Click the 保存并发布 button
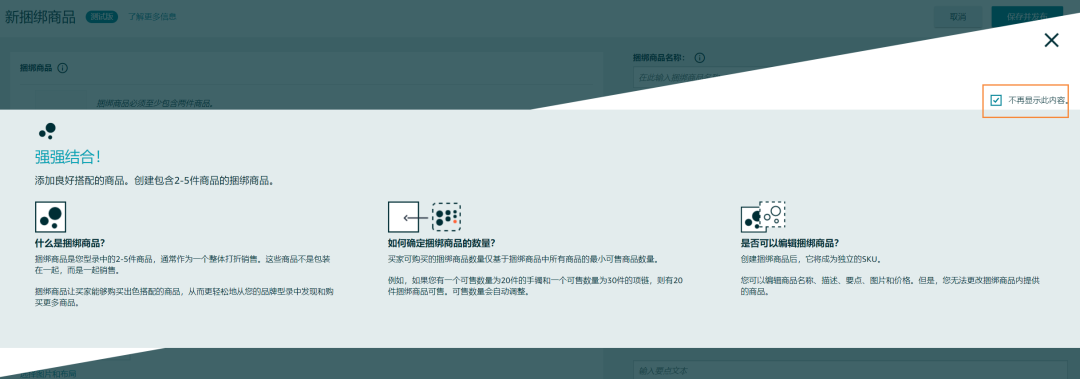The width and height of the screenshot is (1080, 379). (1027, 17)
